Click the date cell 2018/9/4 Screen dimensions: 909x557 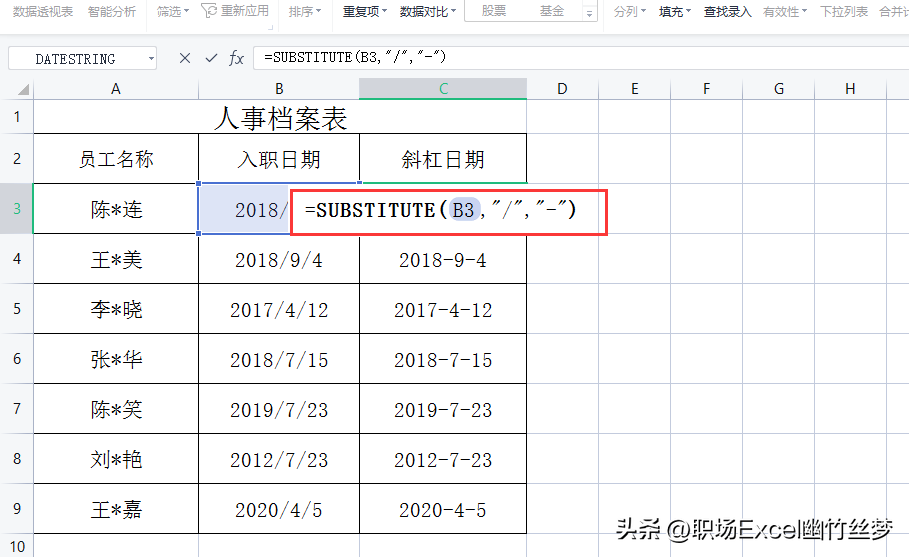point(279,259)
